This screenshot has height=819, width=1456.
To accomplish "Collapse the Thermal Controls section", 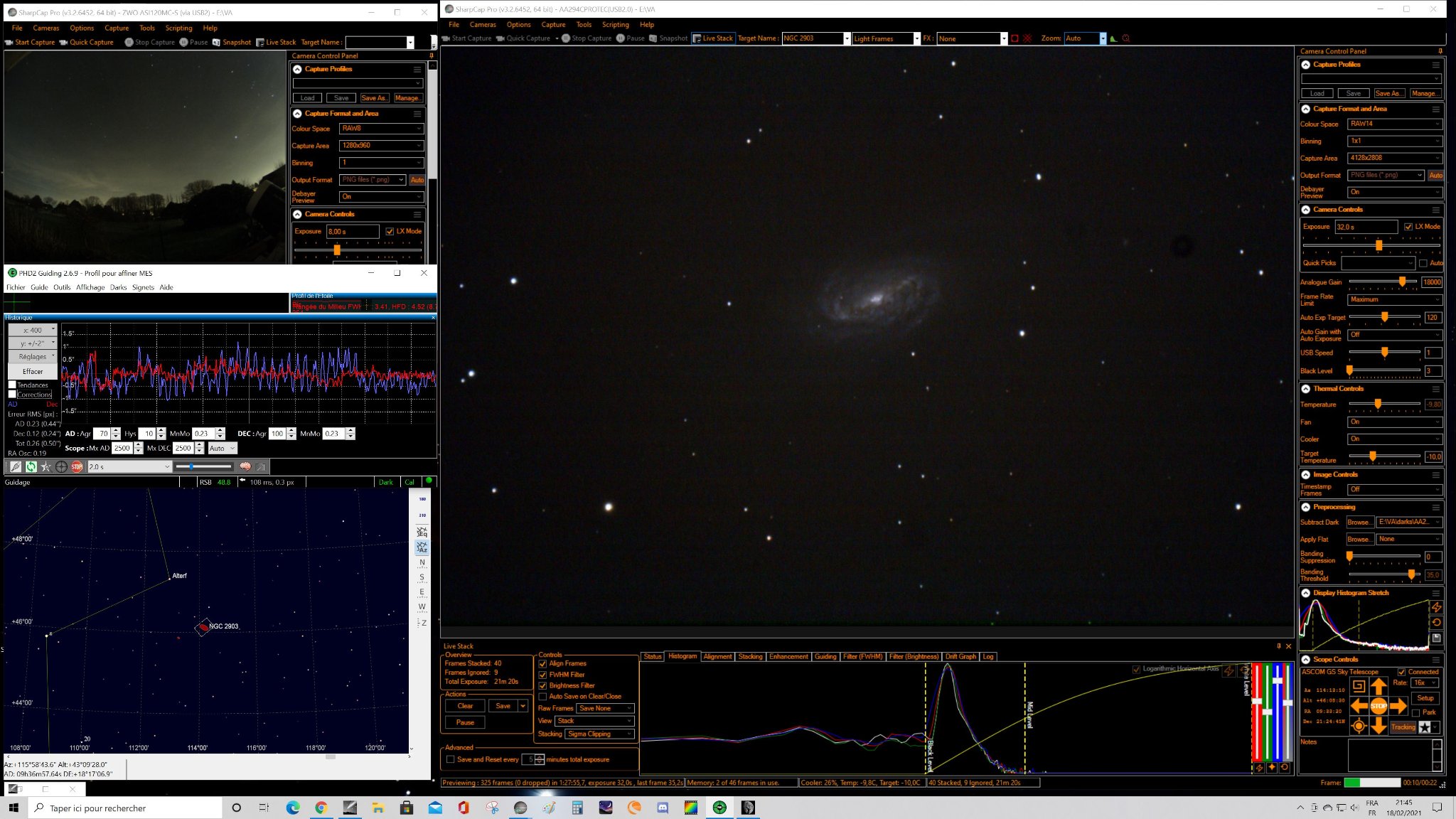I will click(x=1306, y=389).
